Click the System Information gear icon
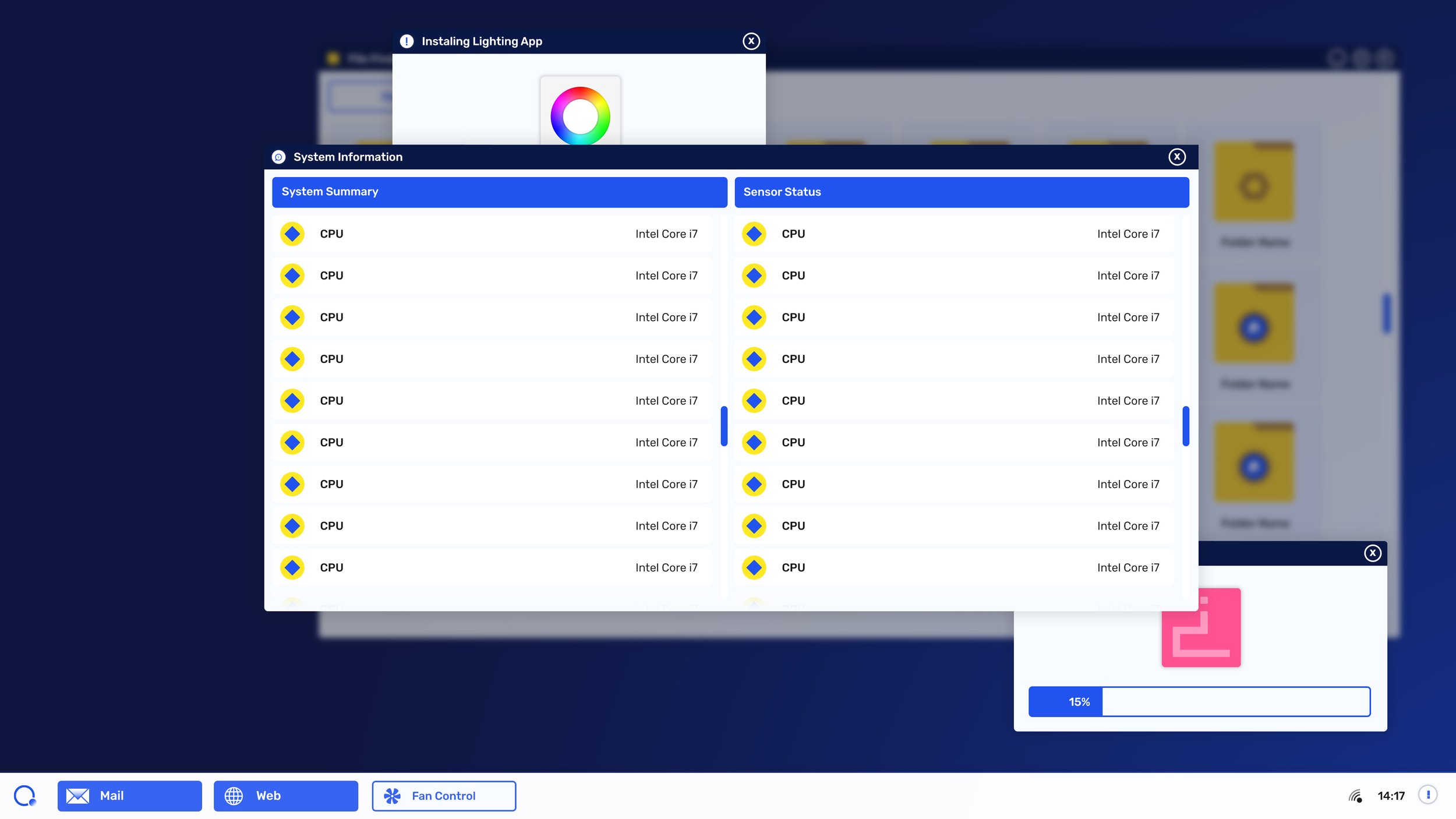 point(279,157)
